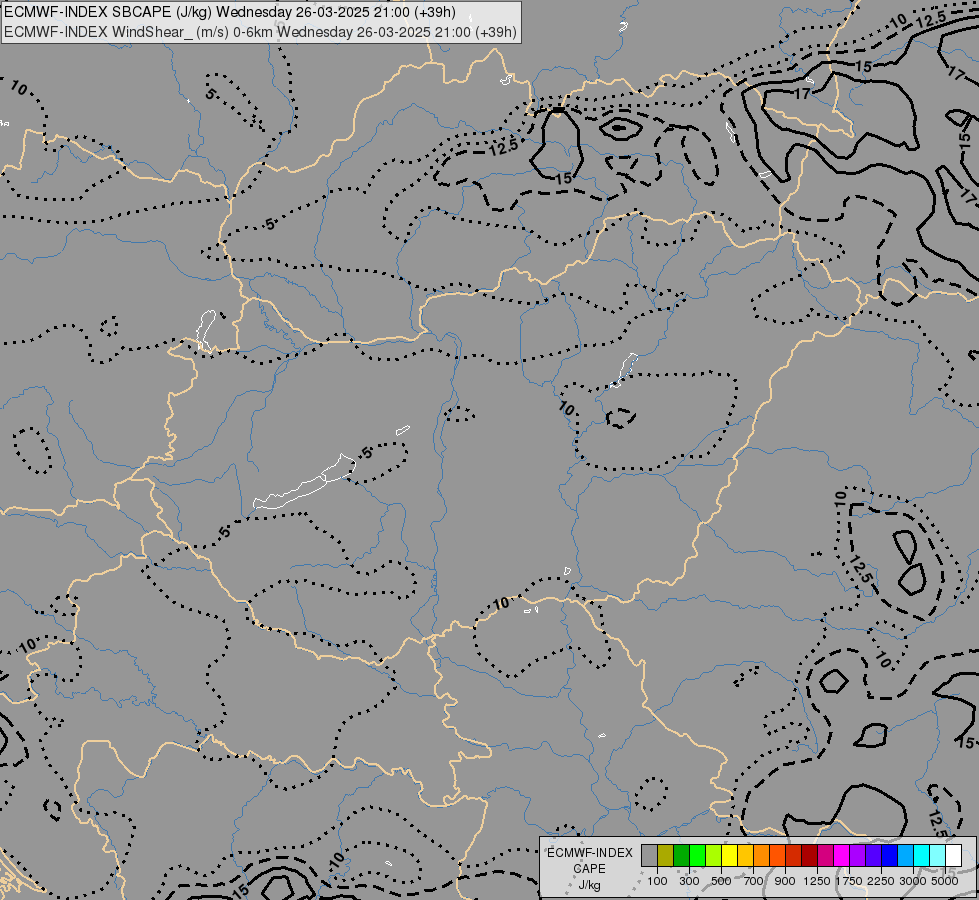Click the 900 value under the legend
The image size is (979, 900).
tap(785, 881)
